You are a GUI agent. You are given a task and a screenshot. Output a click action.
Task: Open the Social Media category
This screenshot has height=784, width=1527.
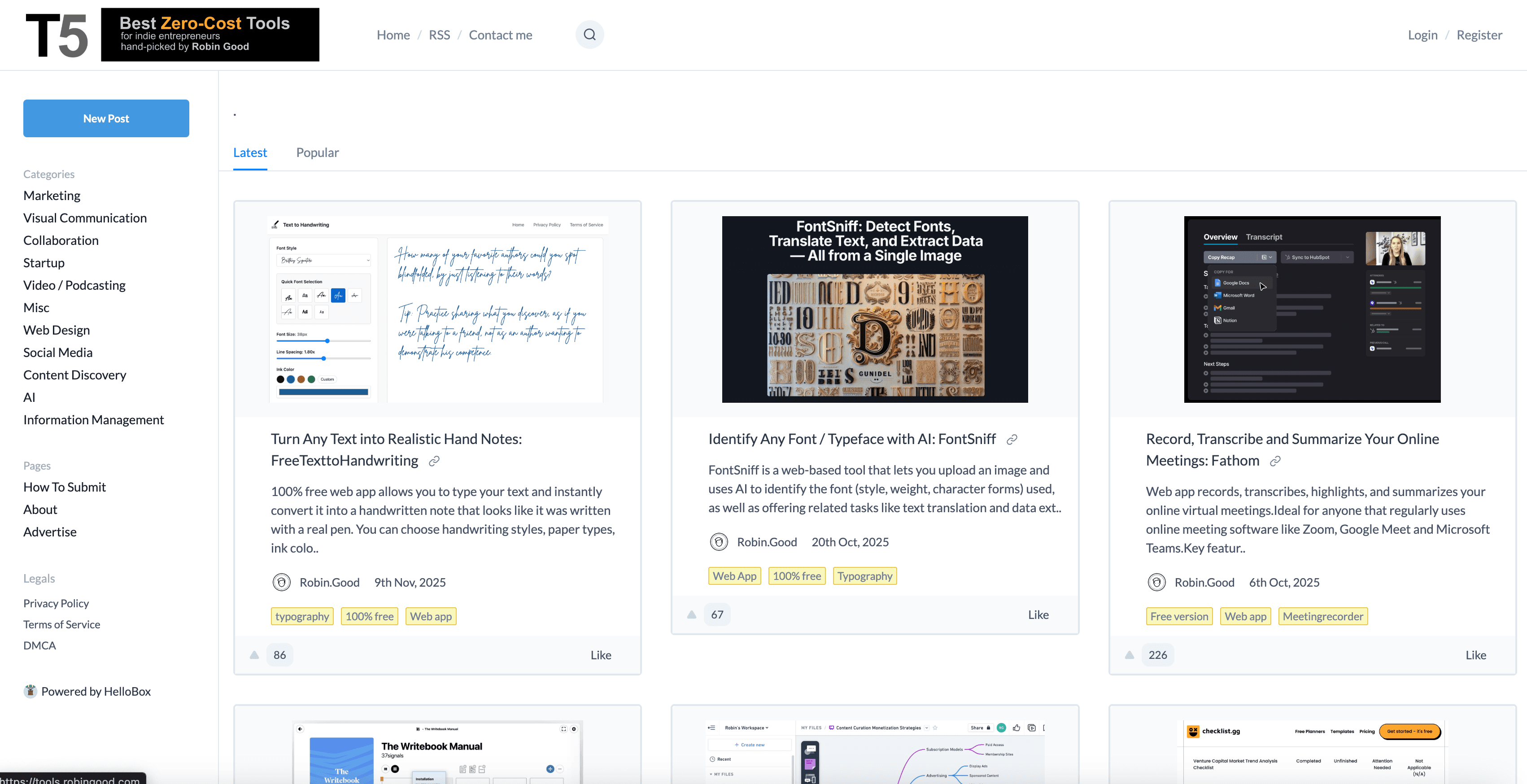pyautogui.click(x=57, y=353)
